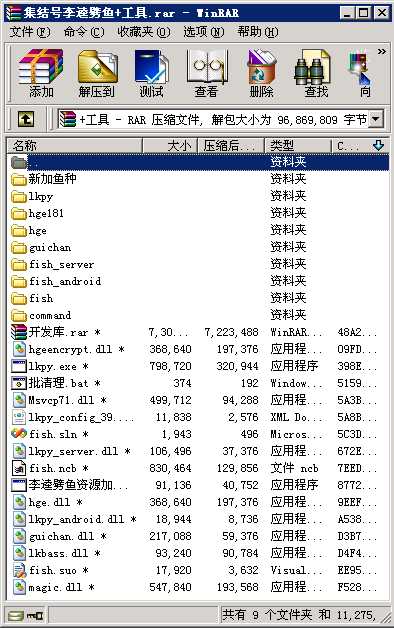Sort by the 大小 column header
This screenshot has height=628, width=394.
170,145
